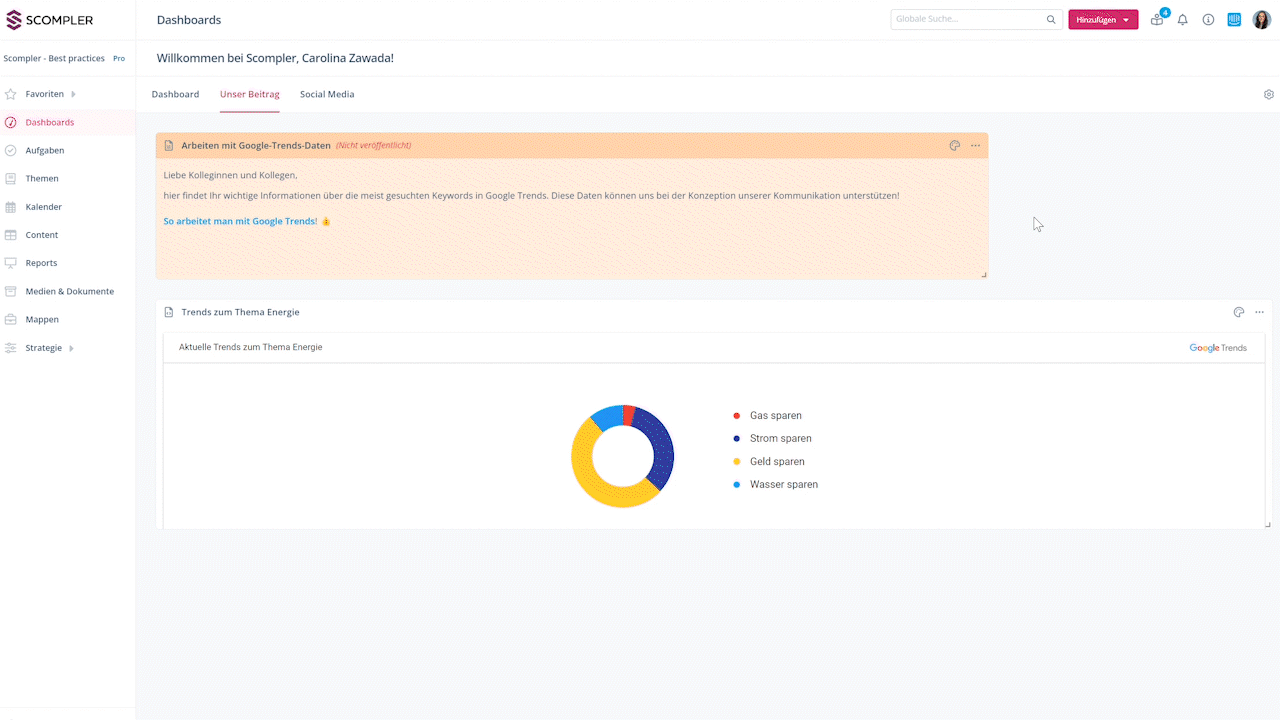Open the Hinzufügen dropdown arrow
The width and height of the screenshot is (1280, 720).
1126,19
